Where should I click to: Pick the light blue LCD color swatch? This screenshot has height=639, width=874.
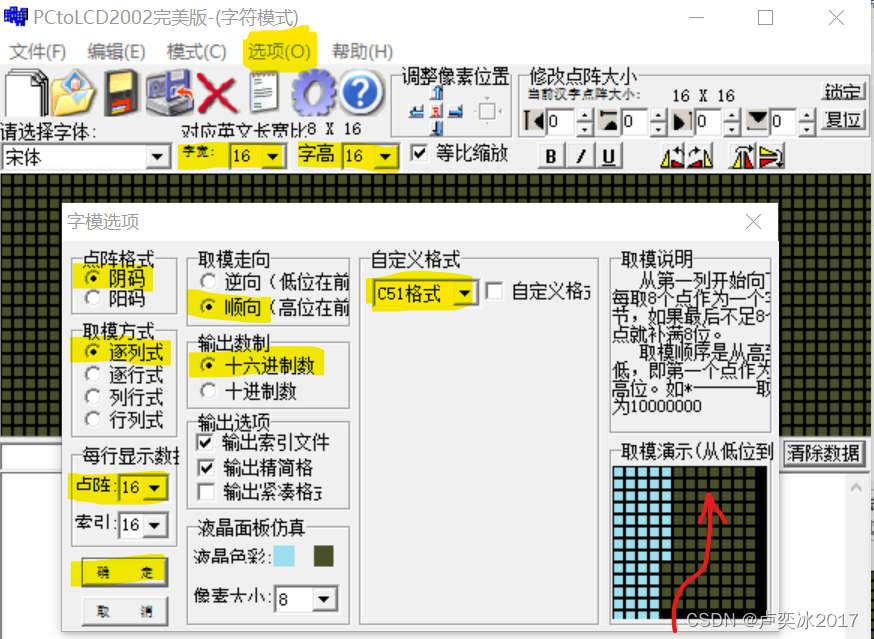point(284,556)
